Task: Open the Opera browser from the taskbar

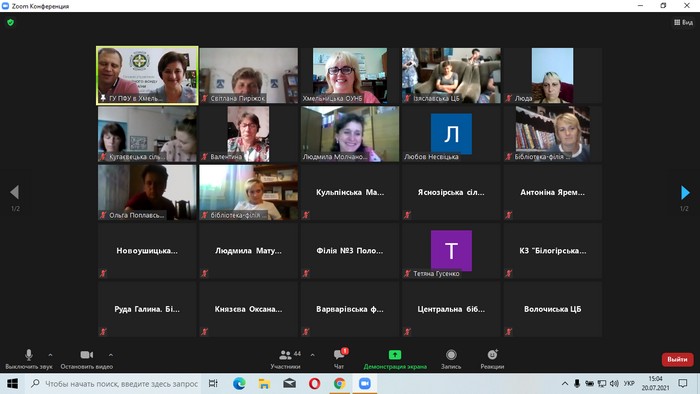Action: (x=314, y=383)
